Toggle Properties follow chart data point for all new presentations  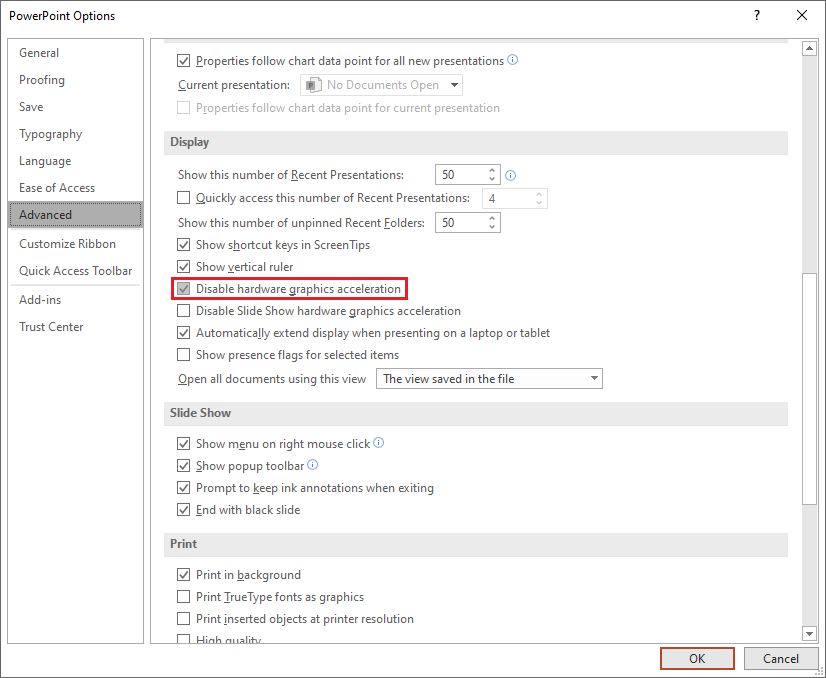[183, 61]
